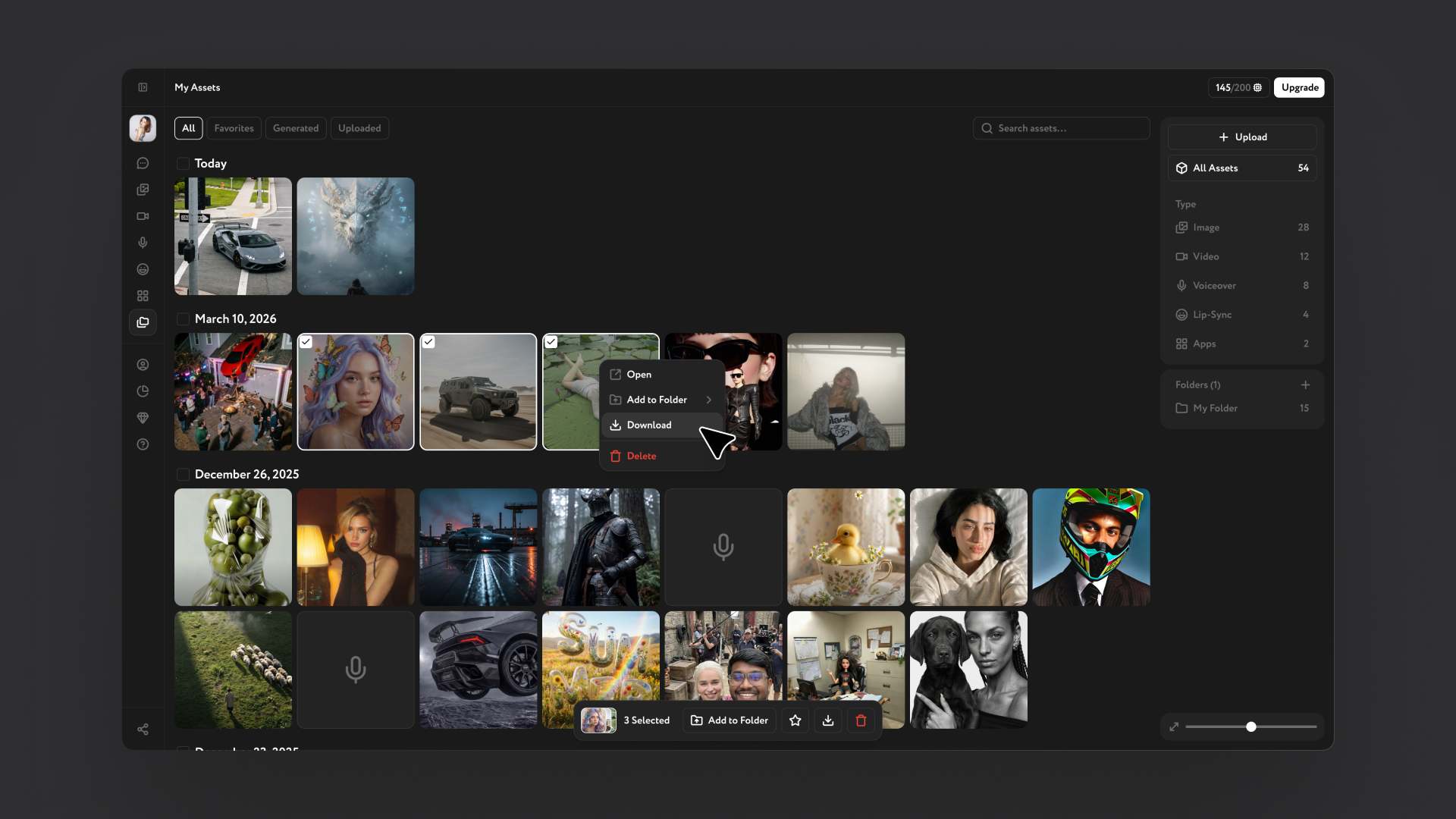
Task: Filter assets by Image type
Action: coord(1242,227)
